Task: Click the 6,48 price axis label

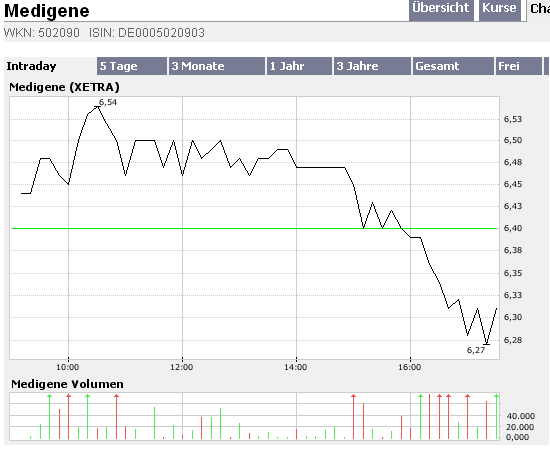Action: click(x=513, y=162)
